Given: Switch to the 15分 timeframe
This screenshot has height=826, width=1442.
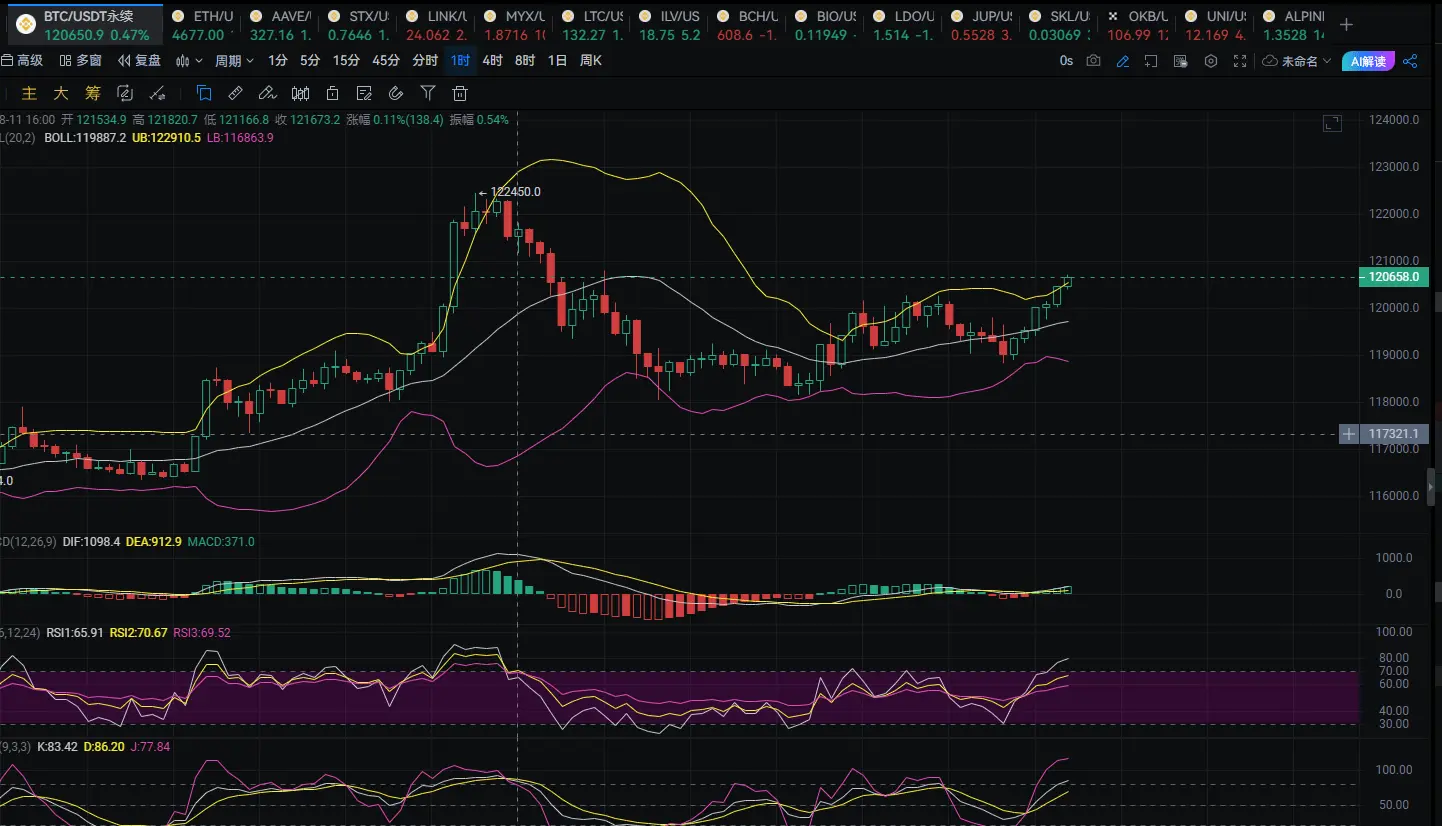Looking at the screenshot, I should point(346,61).
